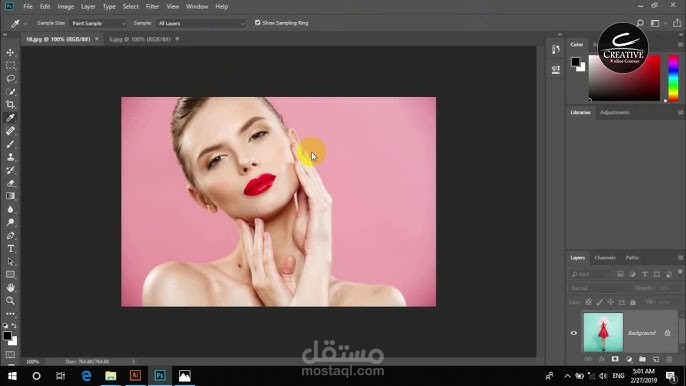This screenshot has width=686, height=386.
Task: Switch to the Adjustments tab
Action: [x=615, y=112]
